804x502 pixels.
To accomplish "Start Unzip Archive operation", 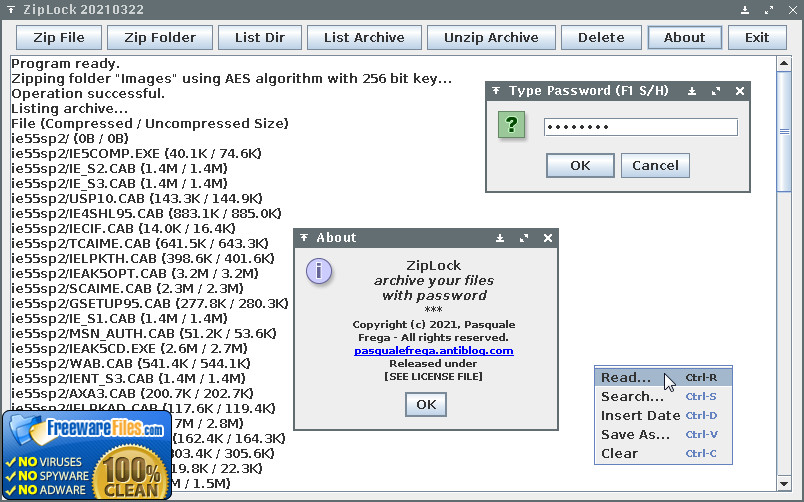I will tap(491, 37).
